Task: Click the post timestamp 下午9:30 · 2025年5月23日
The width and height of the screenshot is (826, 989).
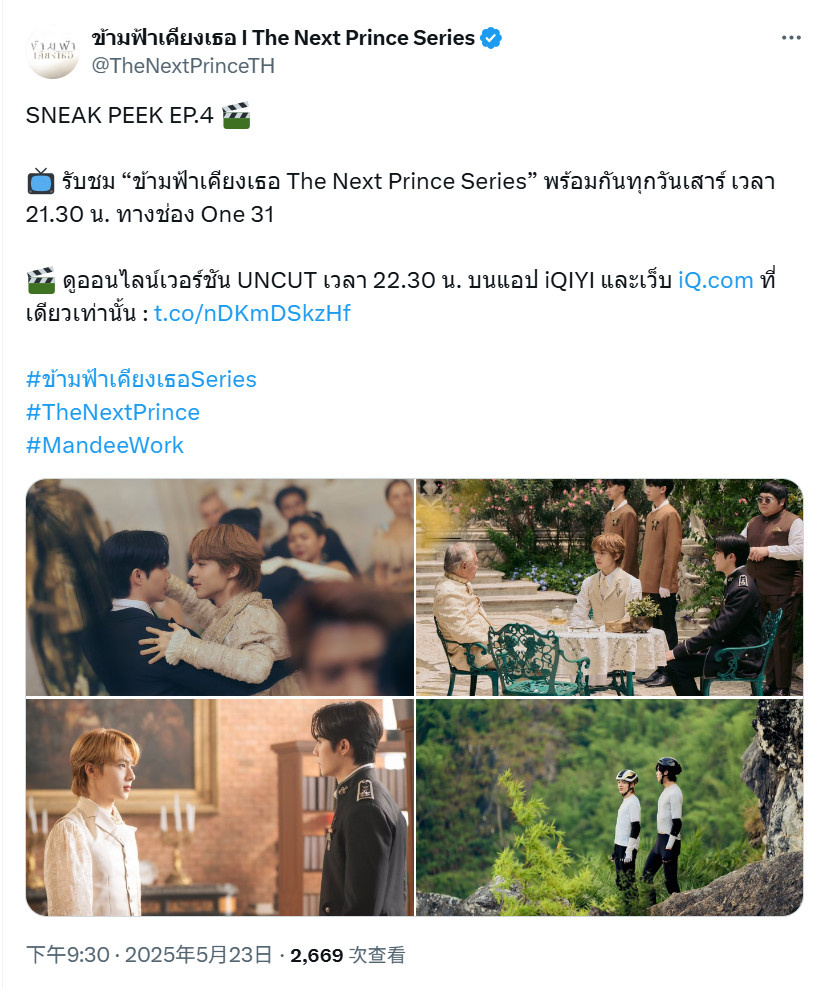Action: pyautogui.click(x=149, y=955)
